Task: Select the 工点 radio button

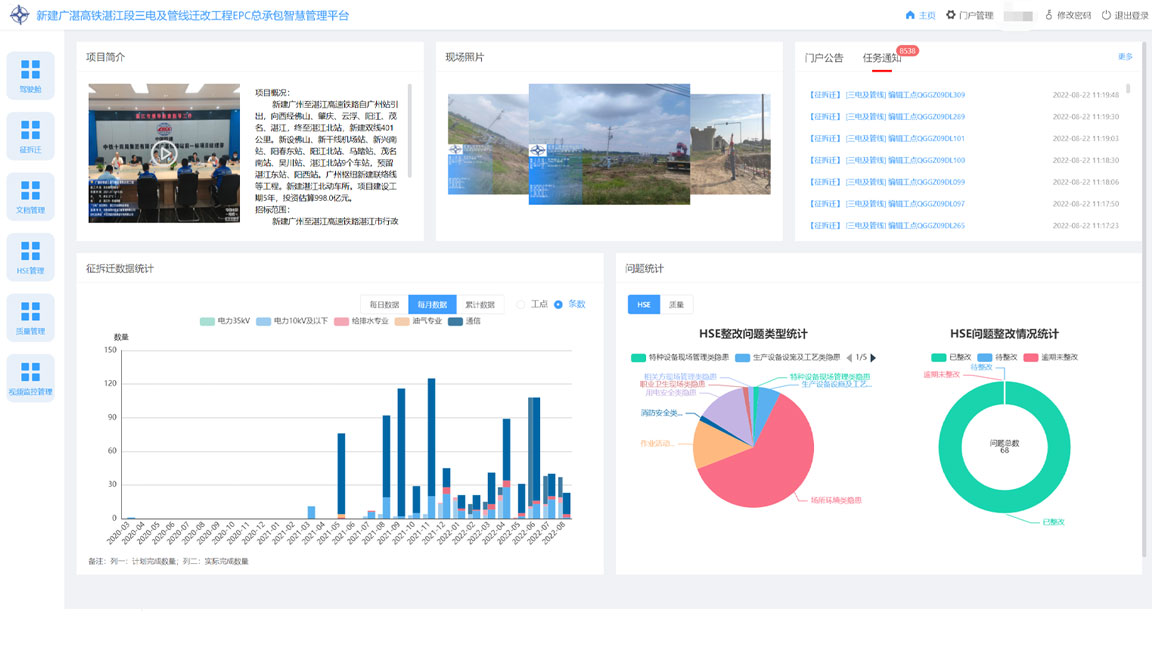Action: pos(521,304)
